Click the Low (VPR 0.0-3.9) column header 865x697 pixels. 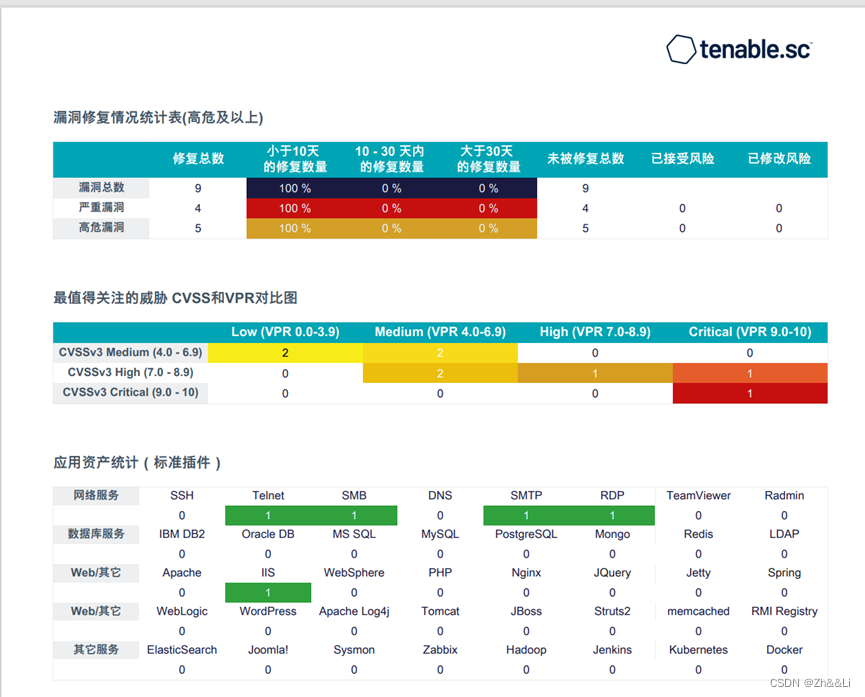(285, 332)
